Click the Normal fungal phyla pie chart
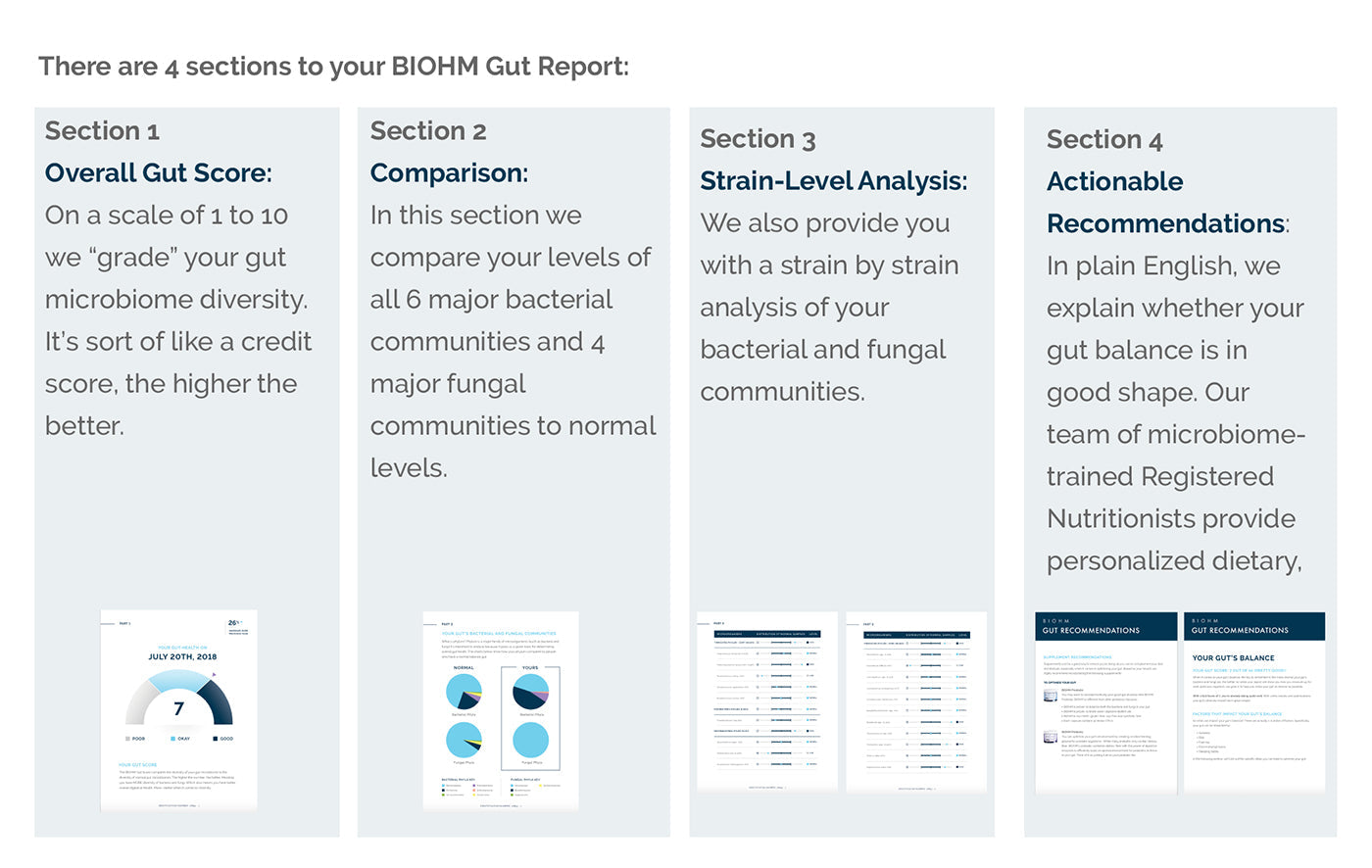The width and height of the screenshot is (1372, 868). click(464, 741)
